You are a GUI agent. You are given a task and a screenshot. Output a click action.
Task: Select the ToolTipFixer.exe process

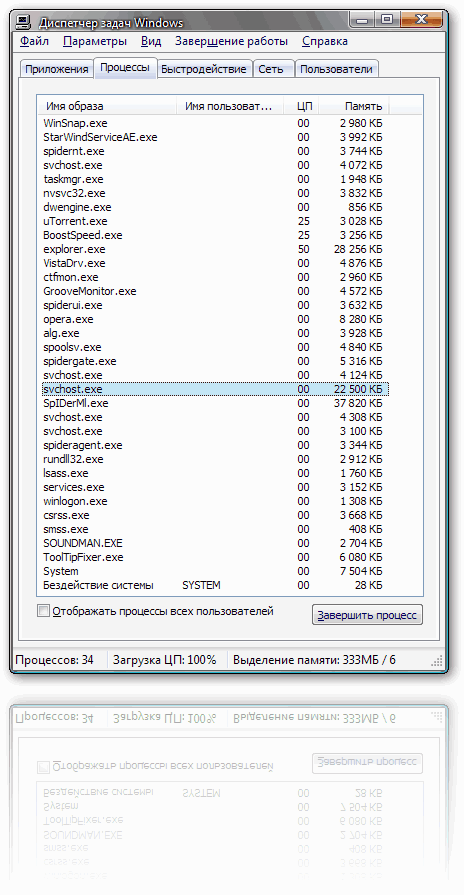point(216,557)
